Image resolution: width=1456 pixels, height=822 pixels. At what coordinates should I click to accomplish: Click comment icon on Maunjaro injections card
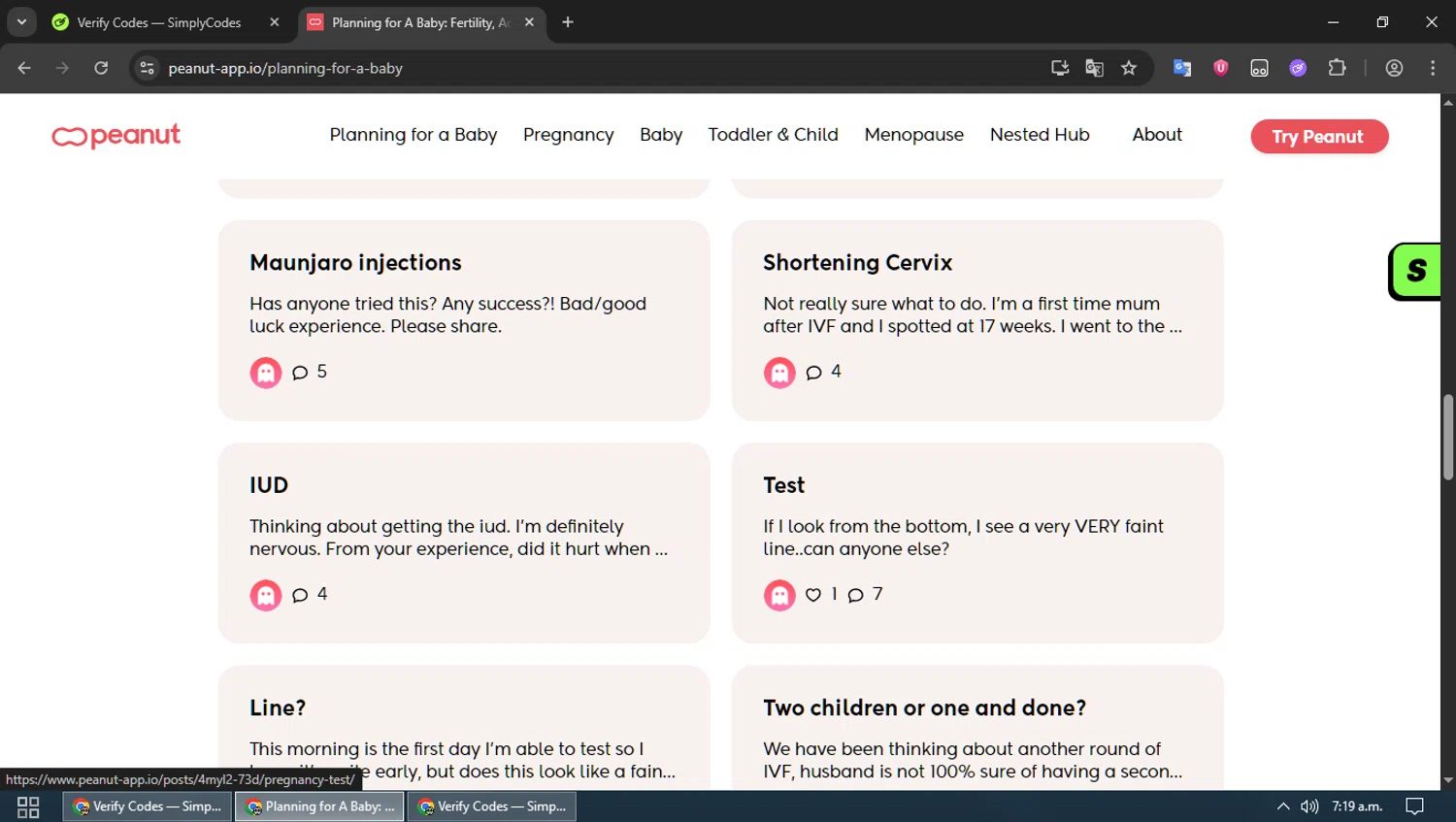pyautogui.click(x=300, y=373)
